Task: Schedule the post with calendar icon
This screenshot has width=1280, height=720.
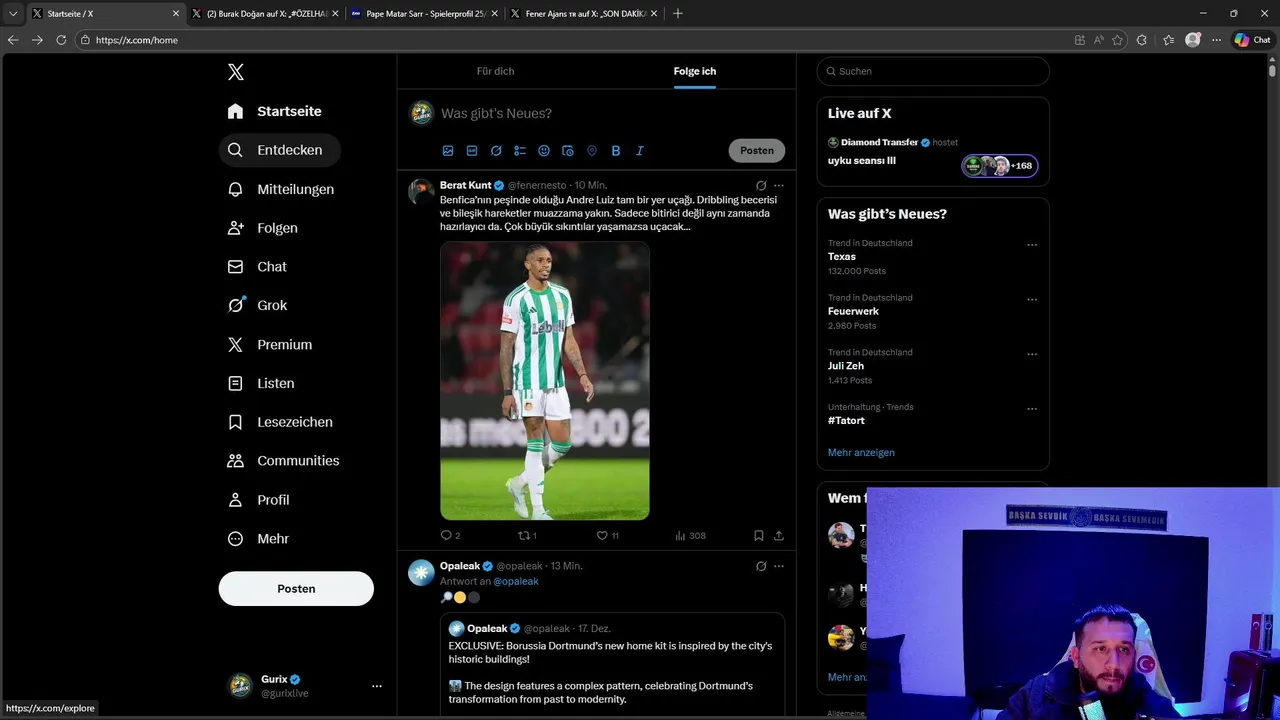Action: point(568,151)
